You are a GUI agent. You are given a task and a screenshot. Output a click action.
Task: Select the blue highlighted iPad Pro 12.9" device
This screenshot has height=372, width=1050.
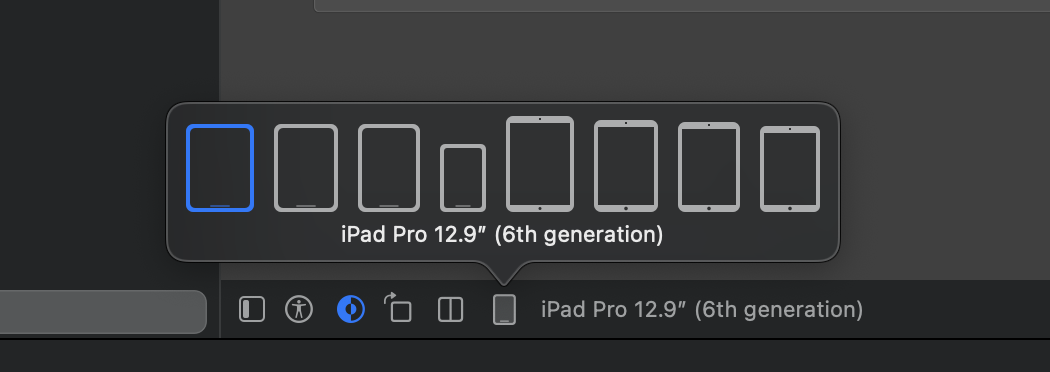coord(220,168)
